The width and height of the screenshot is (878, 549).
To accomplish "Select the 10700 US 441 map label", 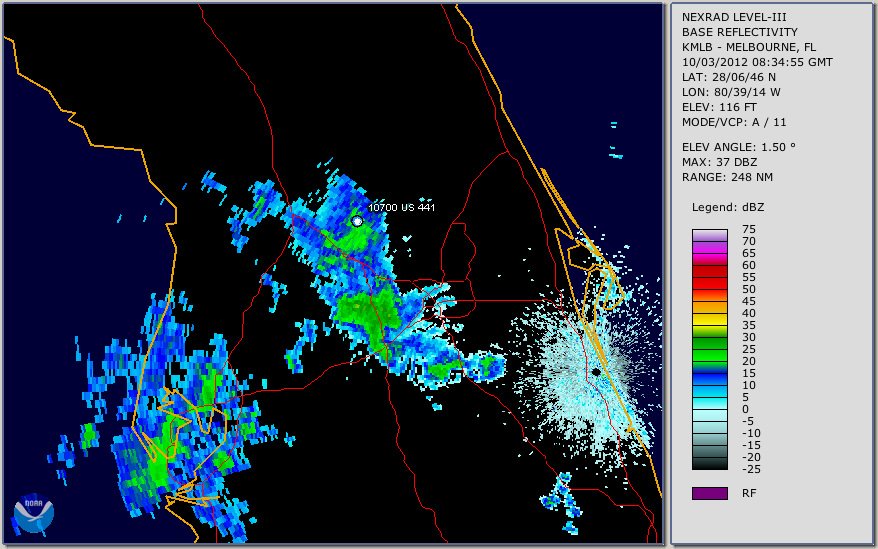I will pos(401,207).
